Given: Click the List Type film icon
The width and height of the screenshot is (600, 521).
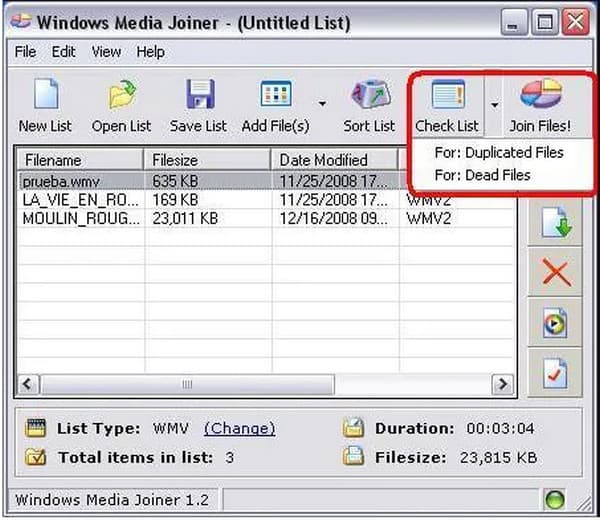Looking at the screenshot, I should pyautogui.click(x=35, y=428).
